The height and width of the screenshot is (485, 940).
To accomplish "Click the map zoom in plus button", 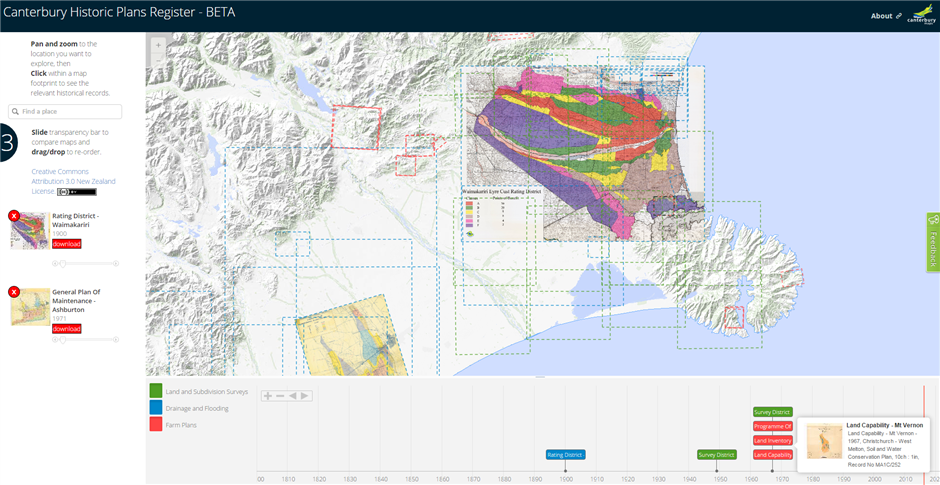I will 158,45.
